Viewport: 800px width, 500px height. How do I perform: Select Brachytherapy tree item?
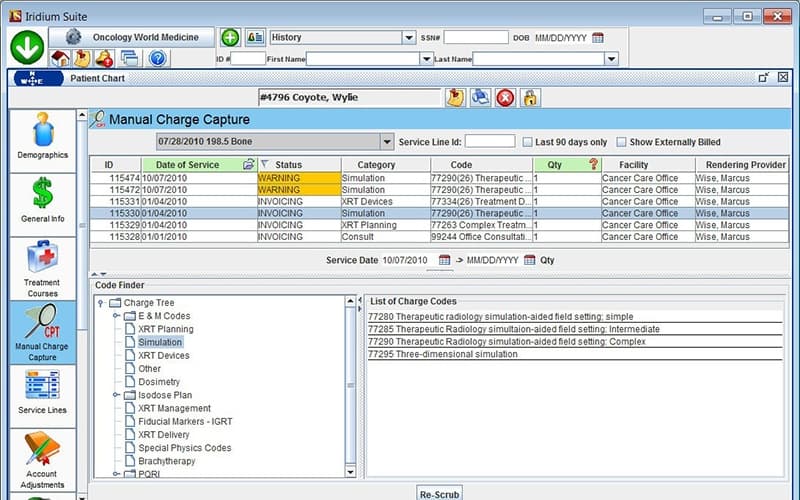click(167, 461)
